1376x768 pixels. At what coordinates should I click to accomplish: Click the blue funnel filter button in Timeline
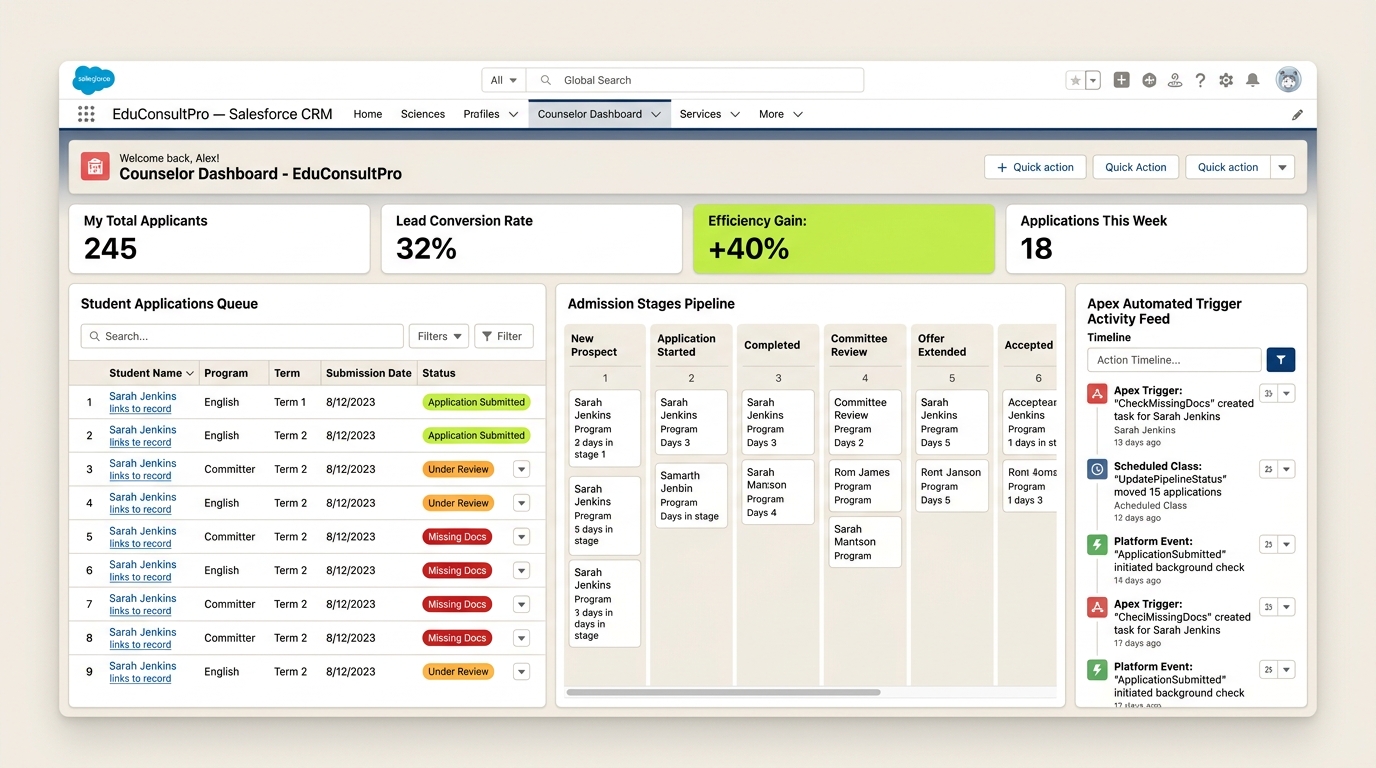[x=1281, y=360]
